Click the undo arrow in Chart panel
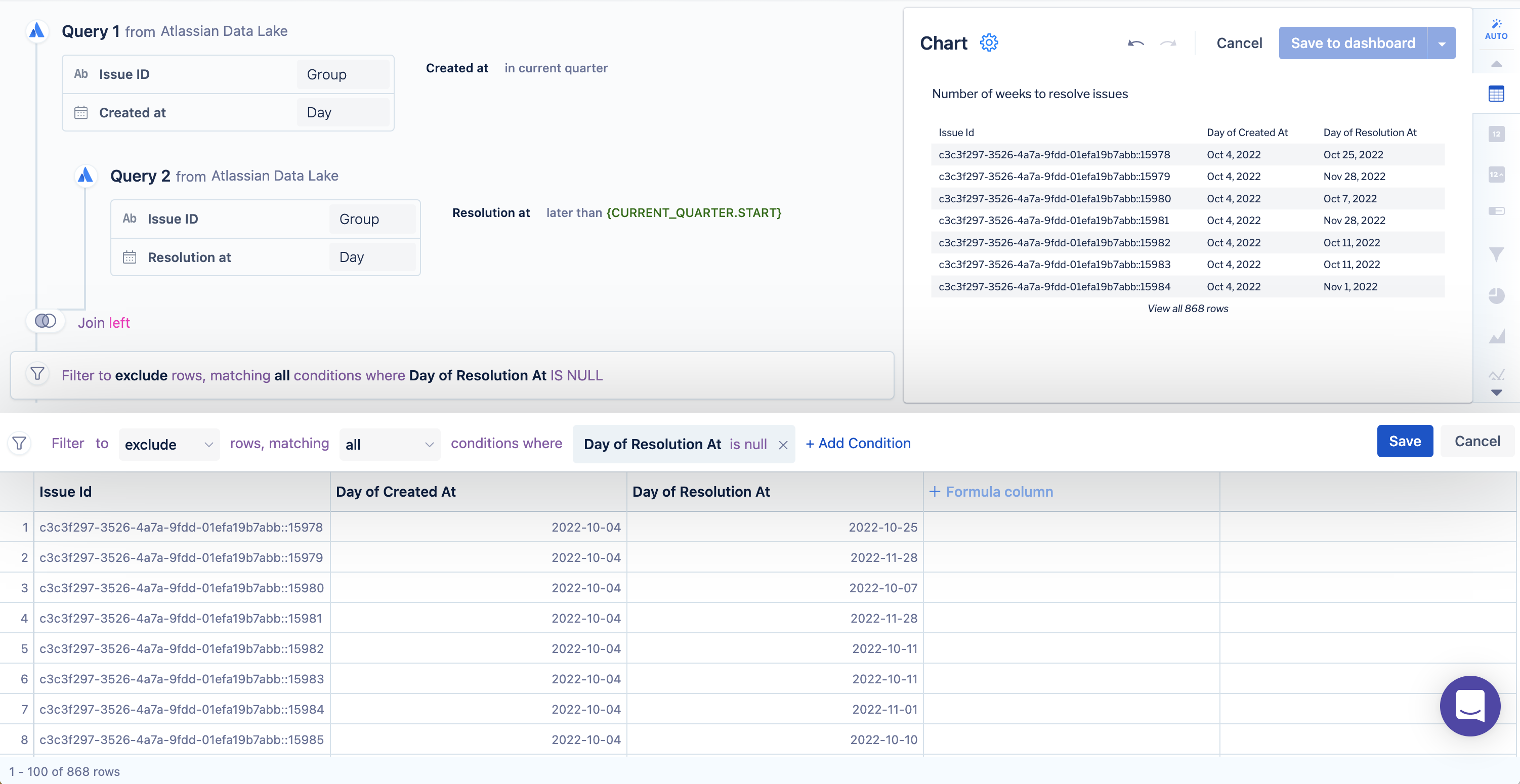1520x784 pixels. point(1135,43)
